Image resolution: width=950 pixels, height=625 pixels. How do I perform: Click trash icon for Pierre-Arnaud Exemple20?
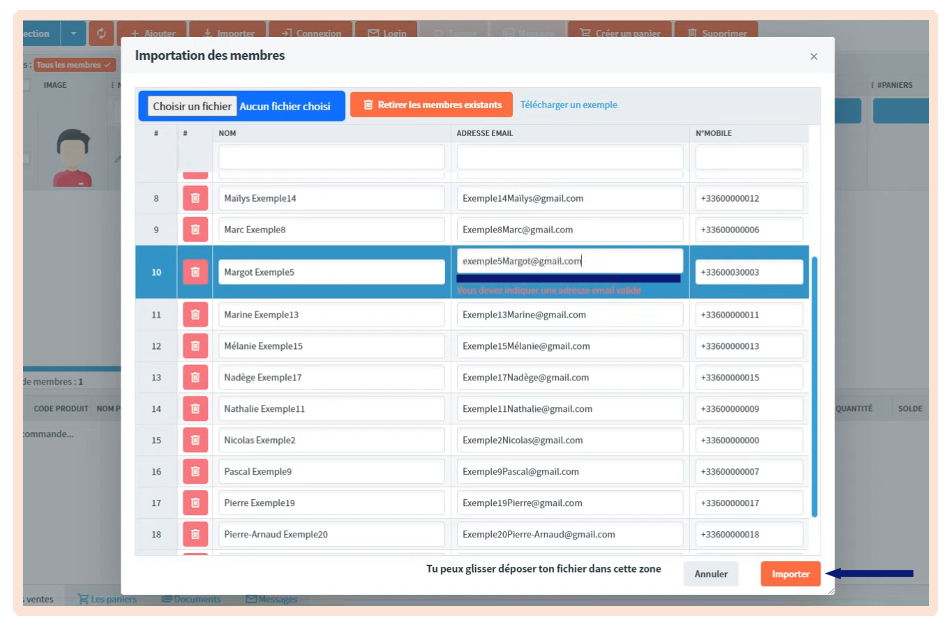coord(195,534)
